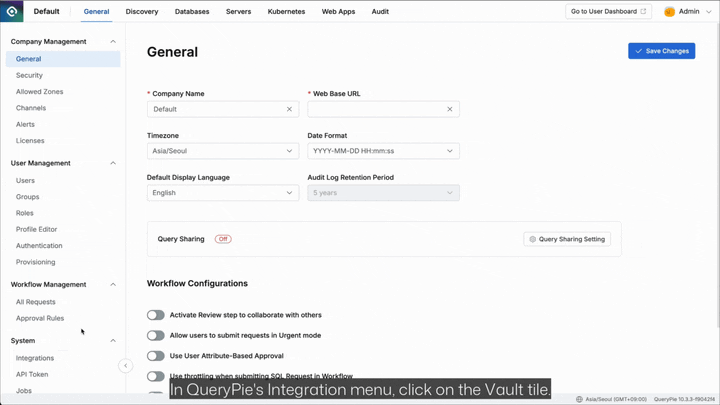Switch to the Servers tab

tap(238, 11)
